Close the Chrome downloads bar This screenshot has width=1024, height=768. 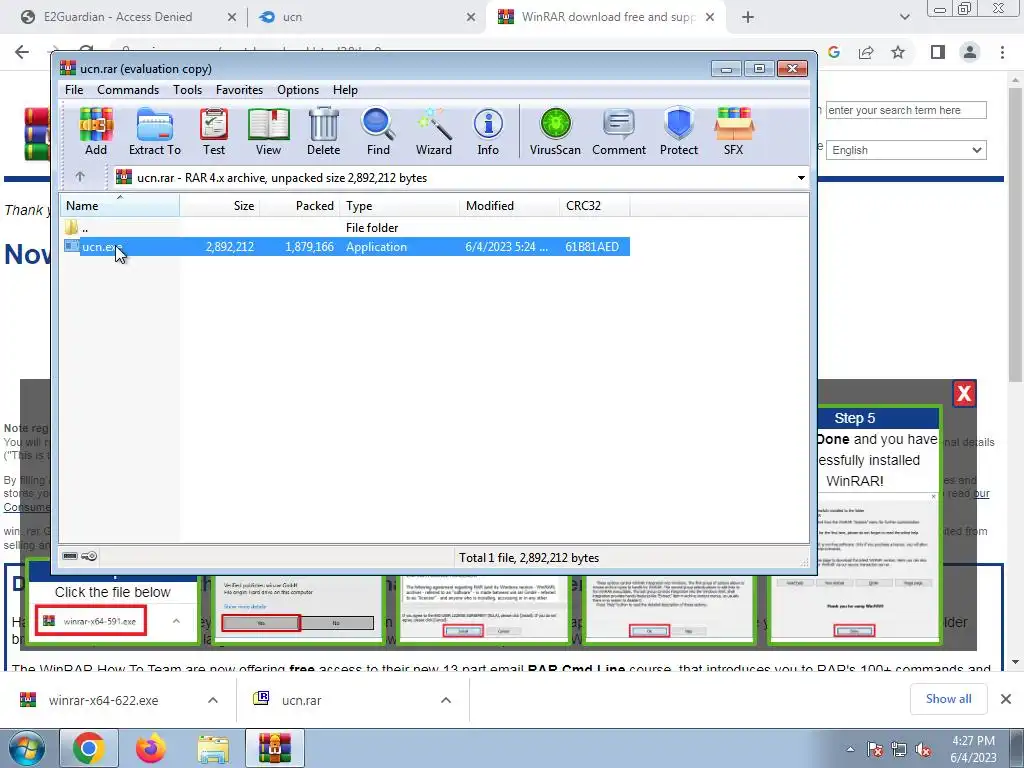tap(1006, 699)
